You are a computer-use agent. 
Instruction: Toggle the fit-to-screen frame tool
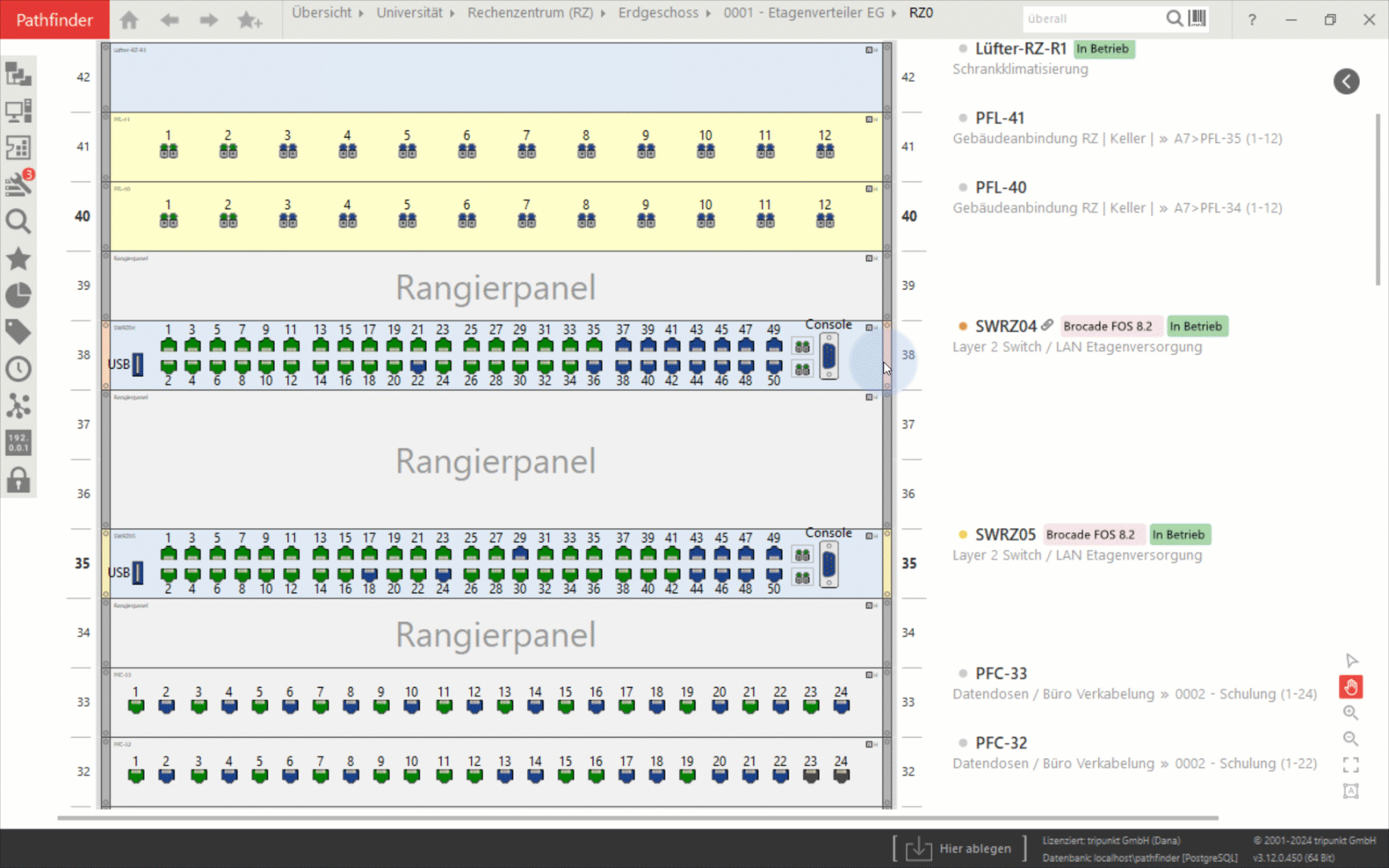(1350, 765)
